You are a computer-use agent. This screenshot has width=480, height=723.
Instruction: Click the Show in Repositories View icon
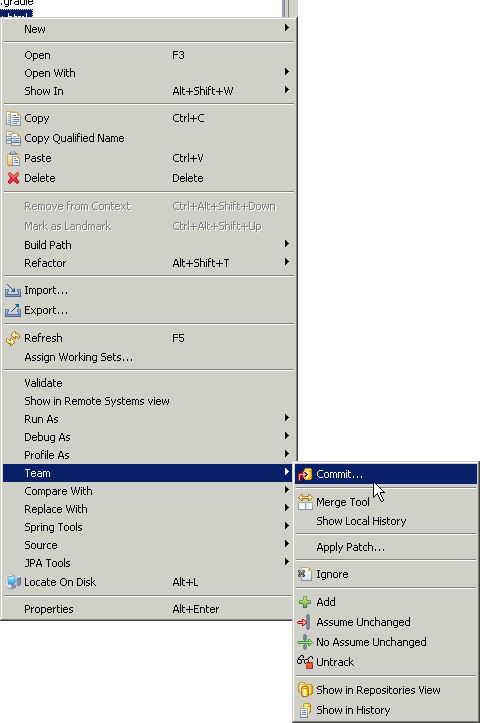tap(305, 690)
